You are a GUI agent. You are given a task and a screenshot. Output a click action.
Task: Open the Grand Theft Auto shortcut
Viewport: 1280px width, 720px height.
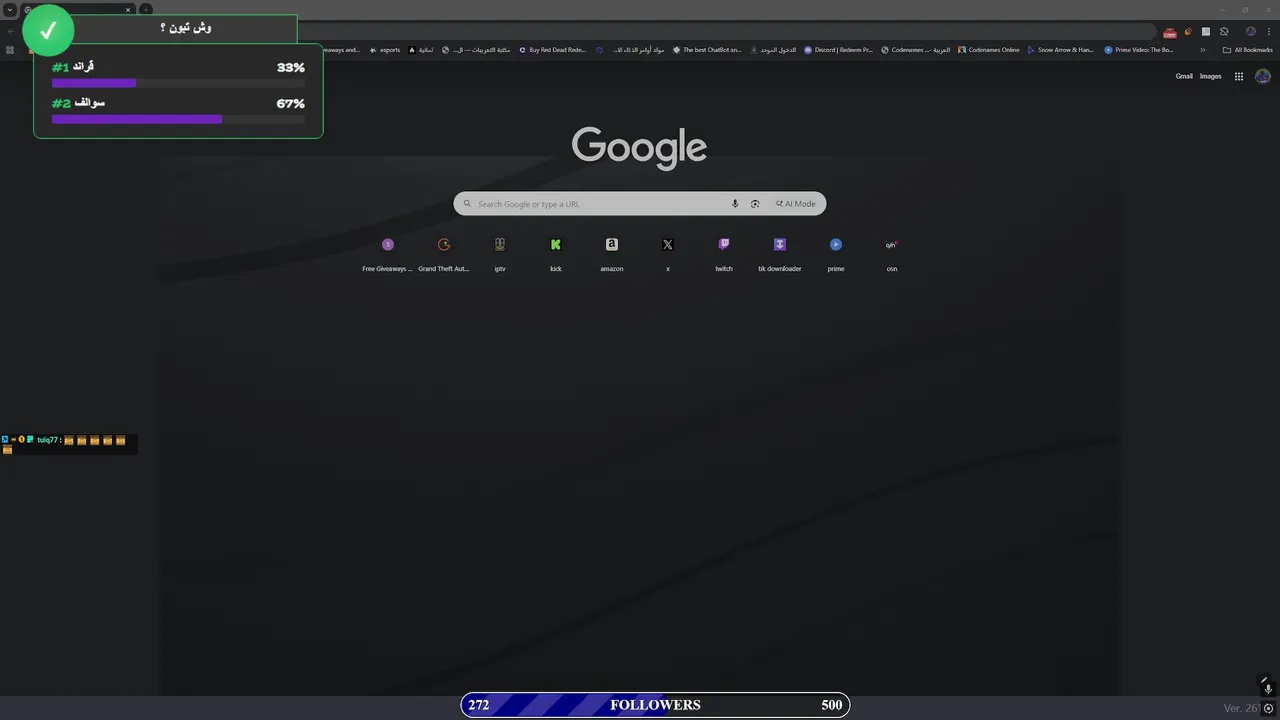point(444,254)
